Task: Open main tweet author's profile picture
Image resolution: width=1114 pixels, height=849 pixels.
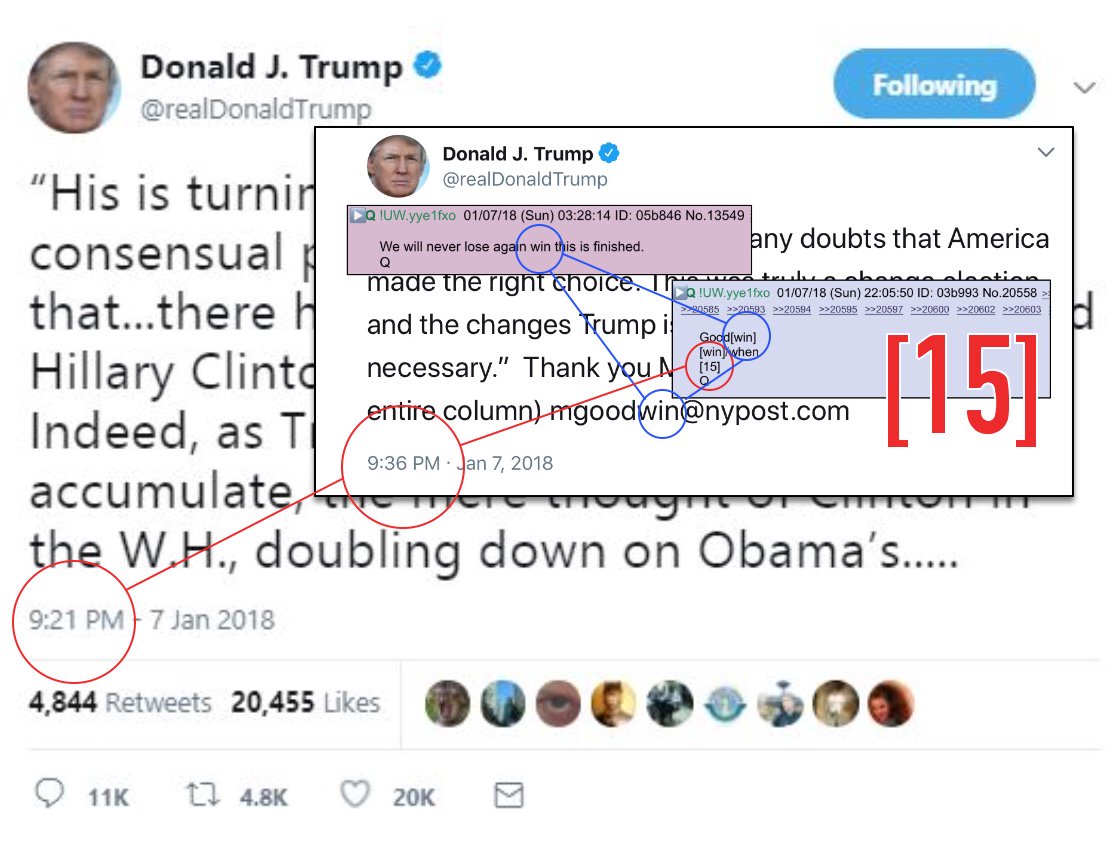Action: click(x=74, y=87)
